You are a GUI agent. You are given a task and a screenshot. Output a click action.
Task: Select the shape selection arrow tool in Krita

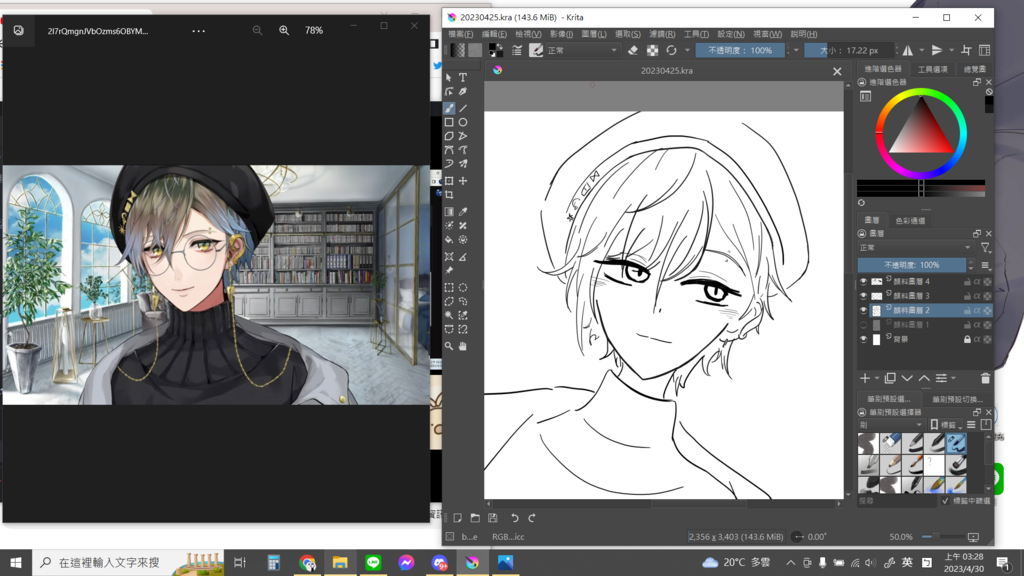pos(449,78)
